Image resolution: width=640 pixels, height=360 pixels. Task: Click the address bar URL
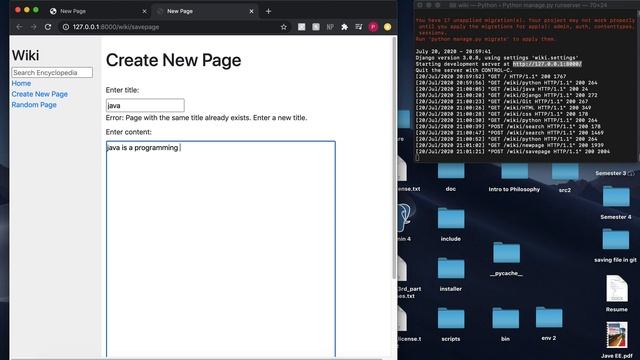tap(116, 27)
